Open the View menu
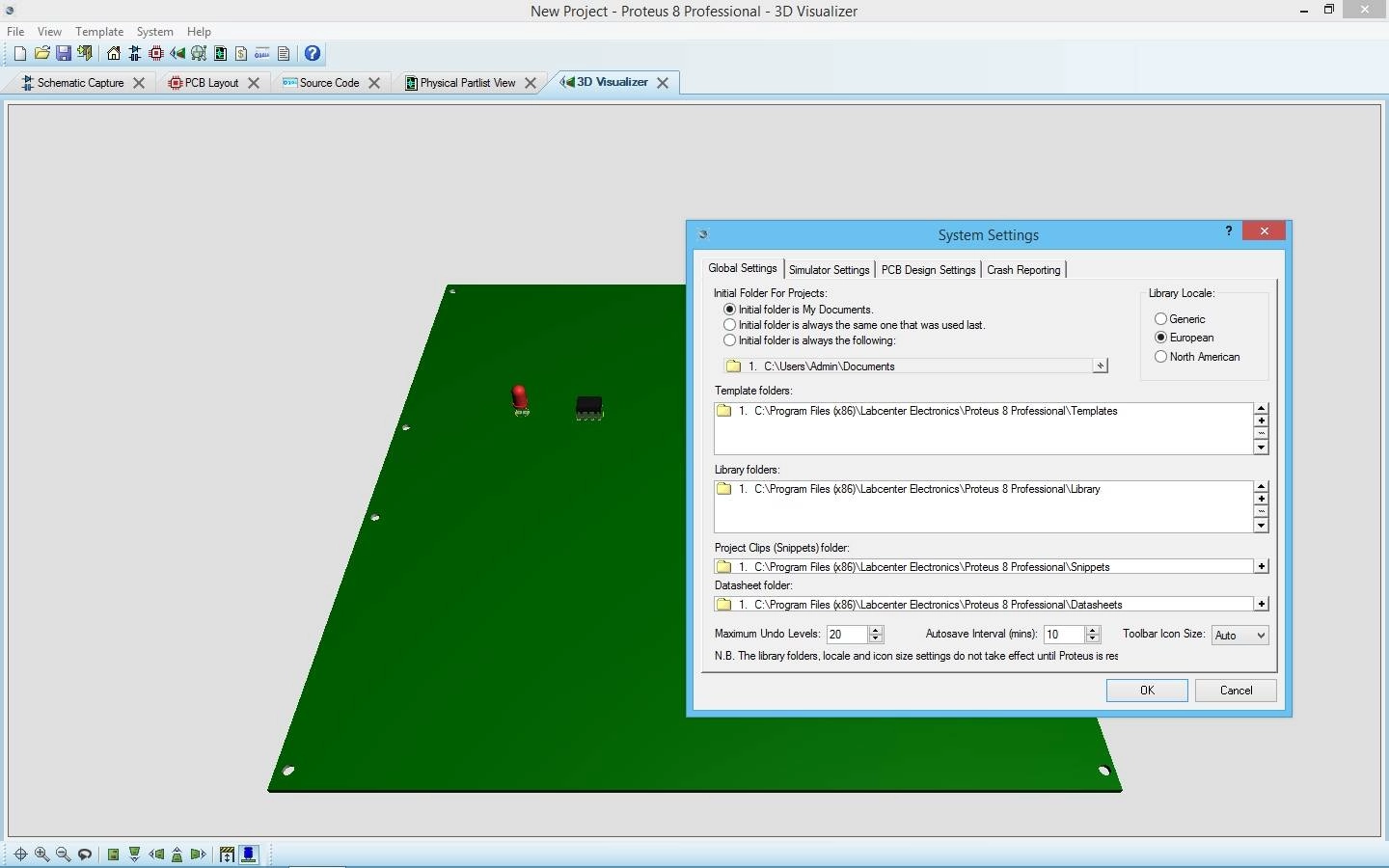The width and height of the screenshot is (1389, 868). coord(49,31)
